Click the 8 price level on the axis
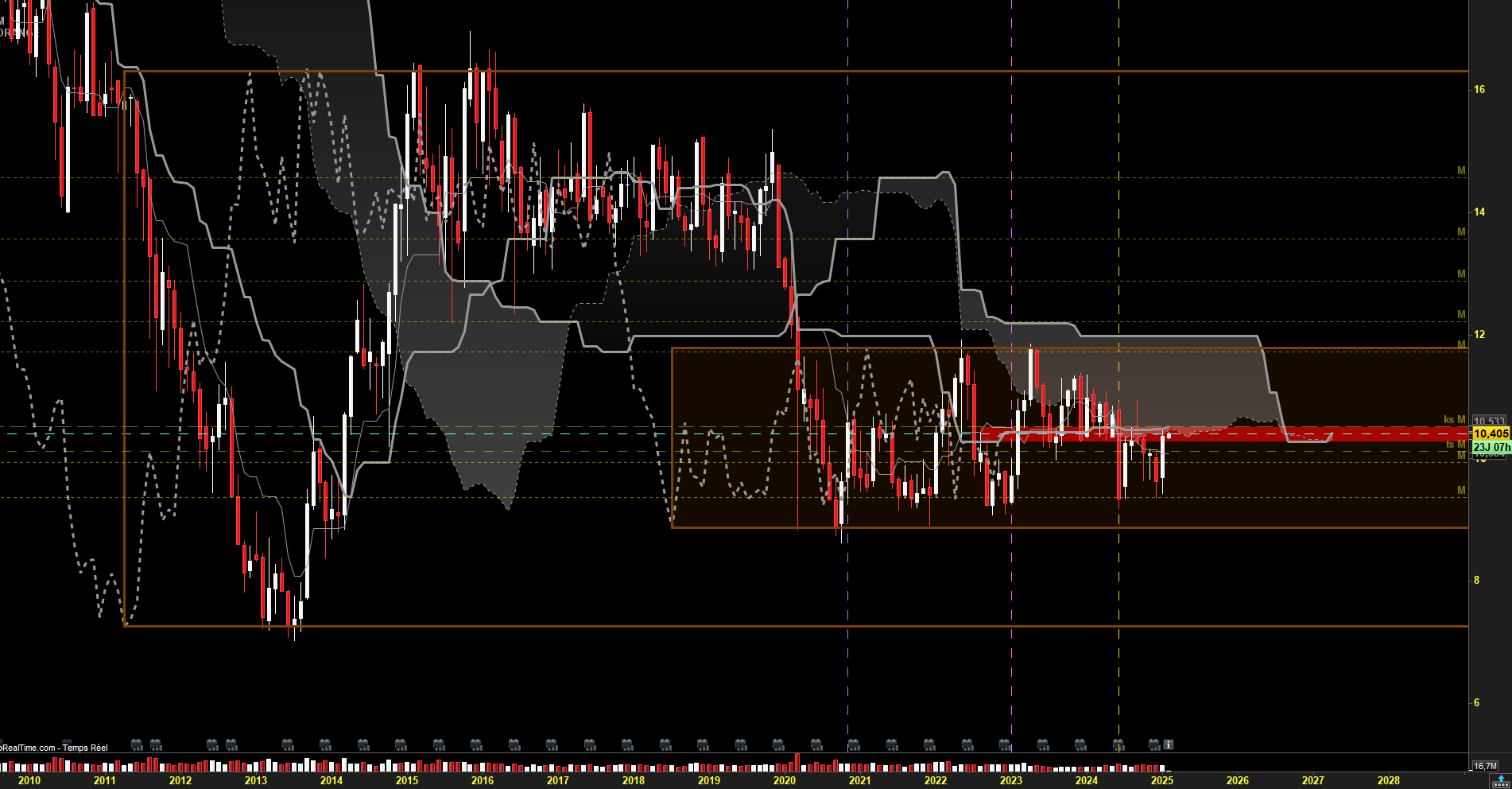Viewport: 1512px width, 789px height. coord(1477,580)
